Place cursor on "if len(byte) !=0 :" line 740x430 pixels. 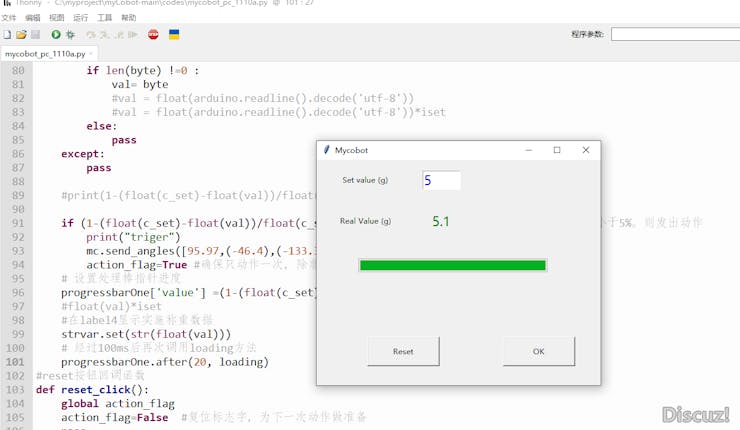[x=143, y=70]
